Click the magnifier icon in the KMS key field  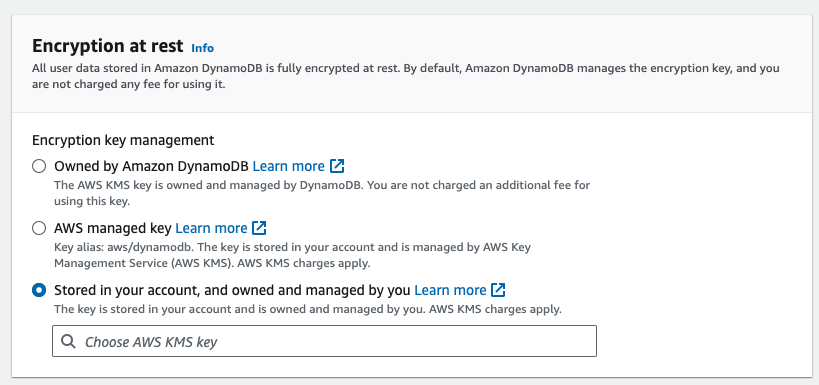click(68, 342)
